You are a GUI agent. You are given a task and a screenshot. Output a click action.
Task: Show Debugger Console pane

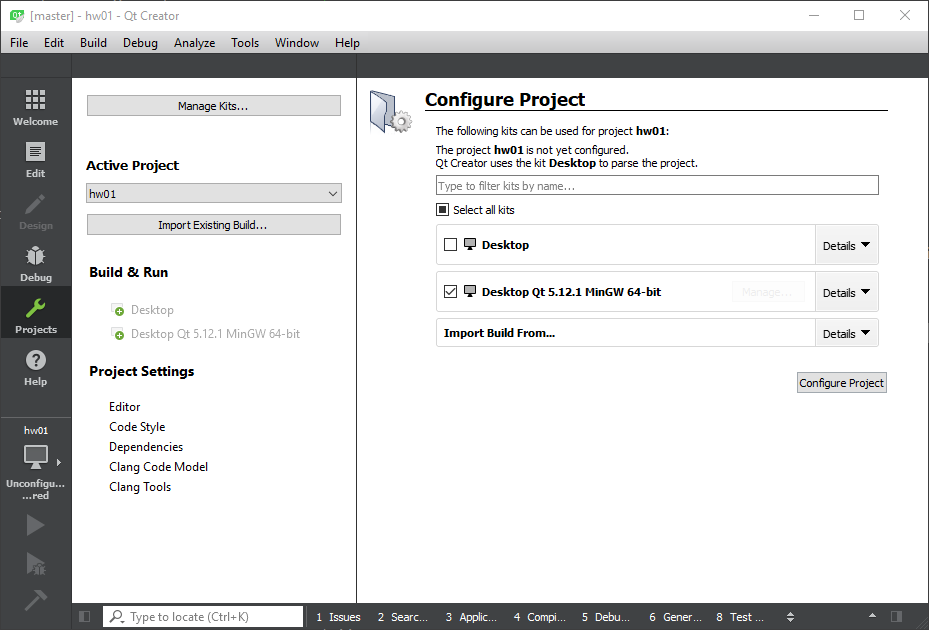pos(606,617)
